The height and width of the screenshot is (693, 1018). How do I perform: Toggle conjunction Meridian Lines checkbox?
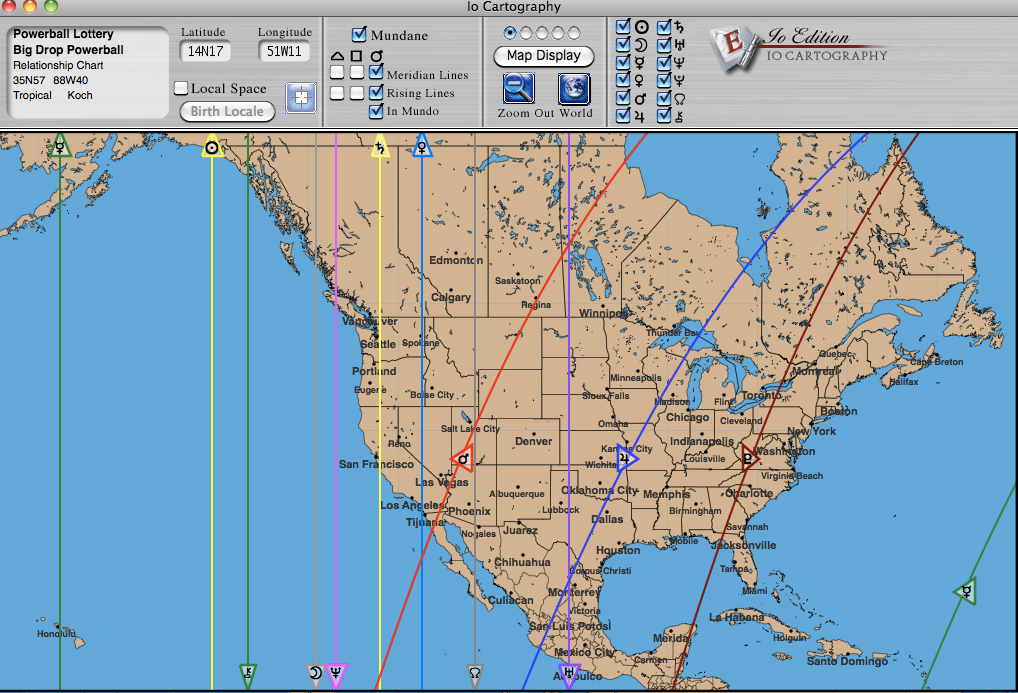click(376, 72)
